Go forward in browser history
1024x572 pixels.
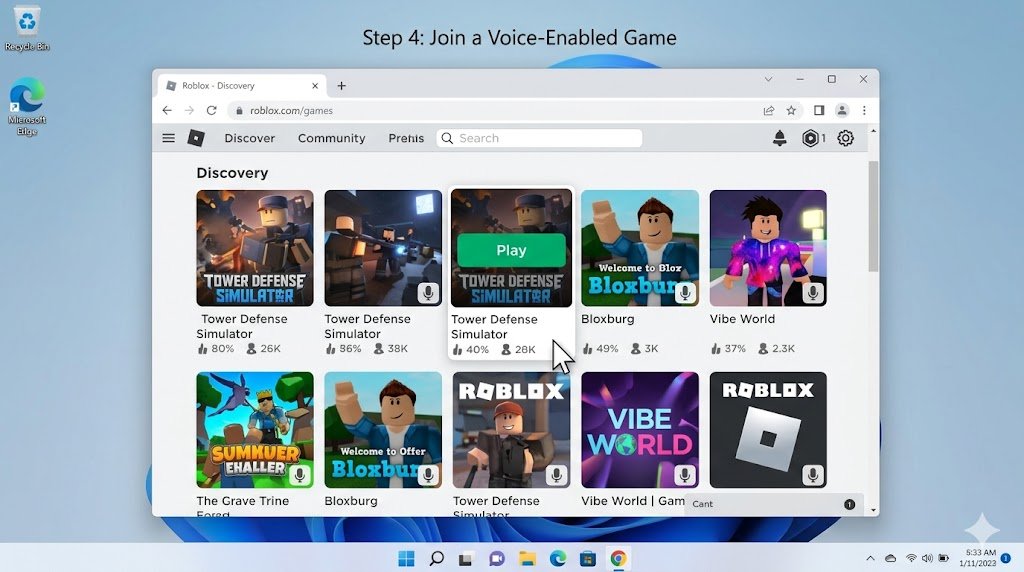[x=189, y=110]
